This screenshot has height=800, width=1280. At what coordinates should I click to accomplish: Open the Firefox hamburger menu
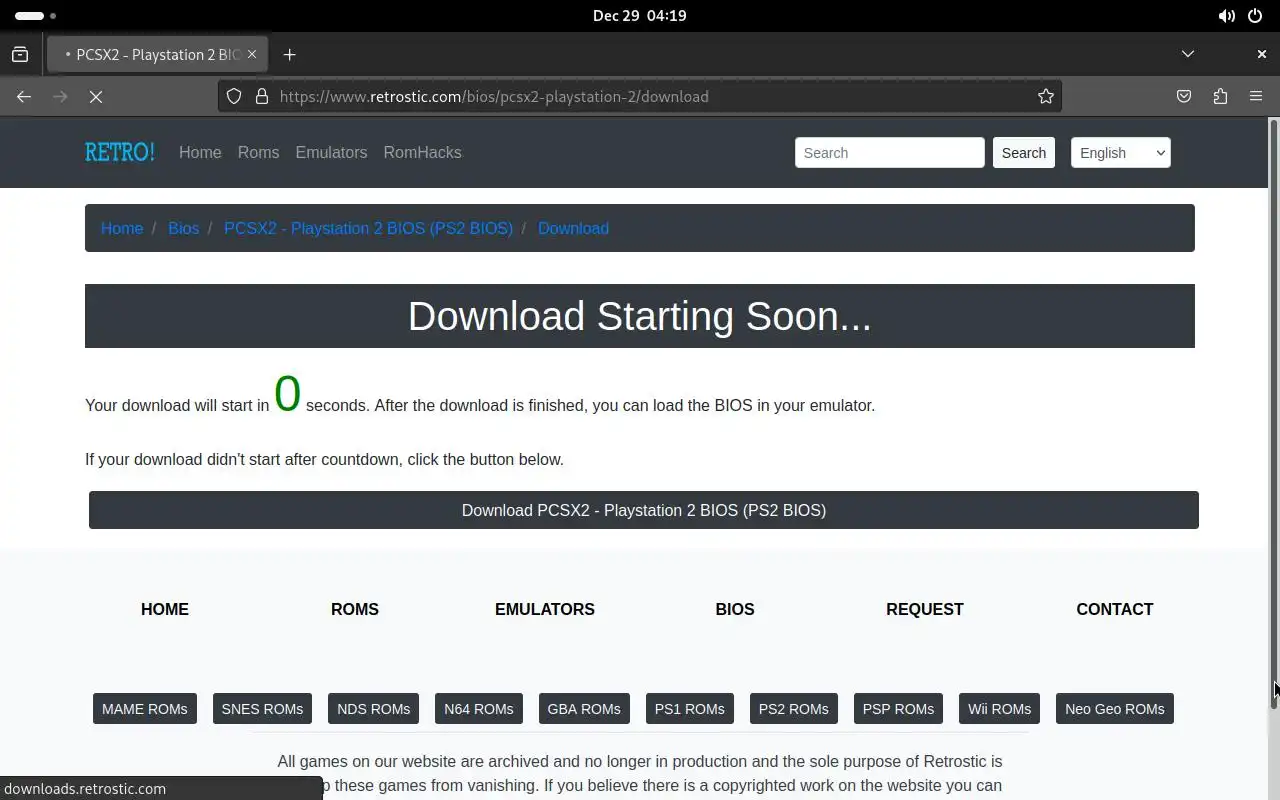[1256, 96]
